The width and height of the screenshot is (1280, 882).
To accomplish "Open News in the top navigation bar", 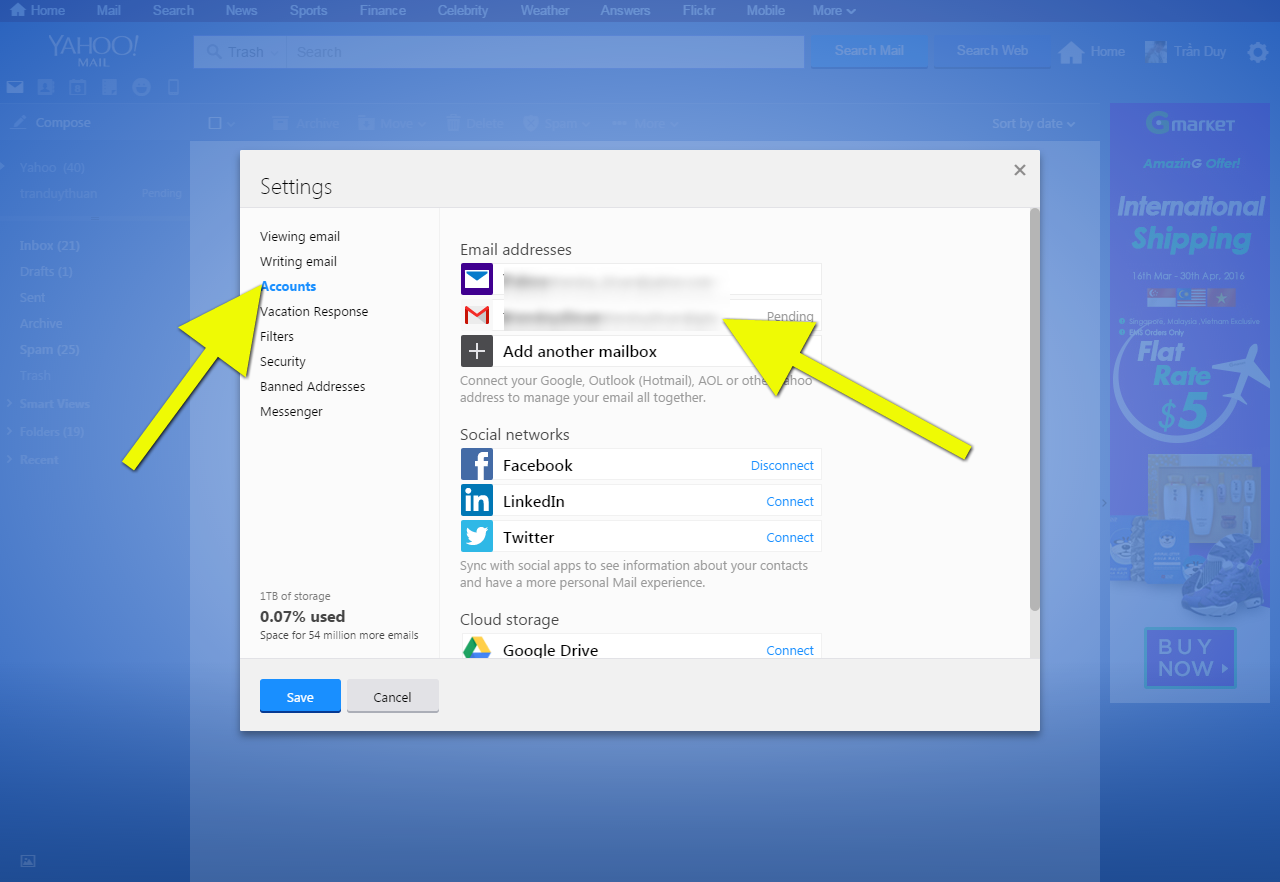I will point(241,10).
